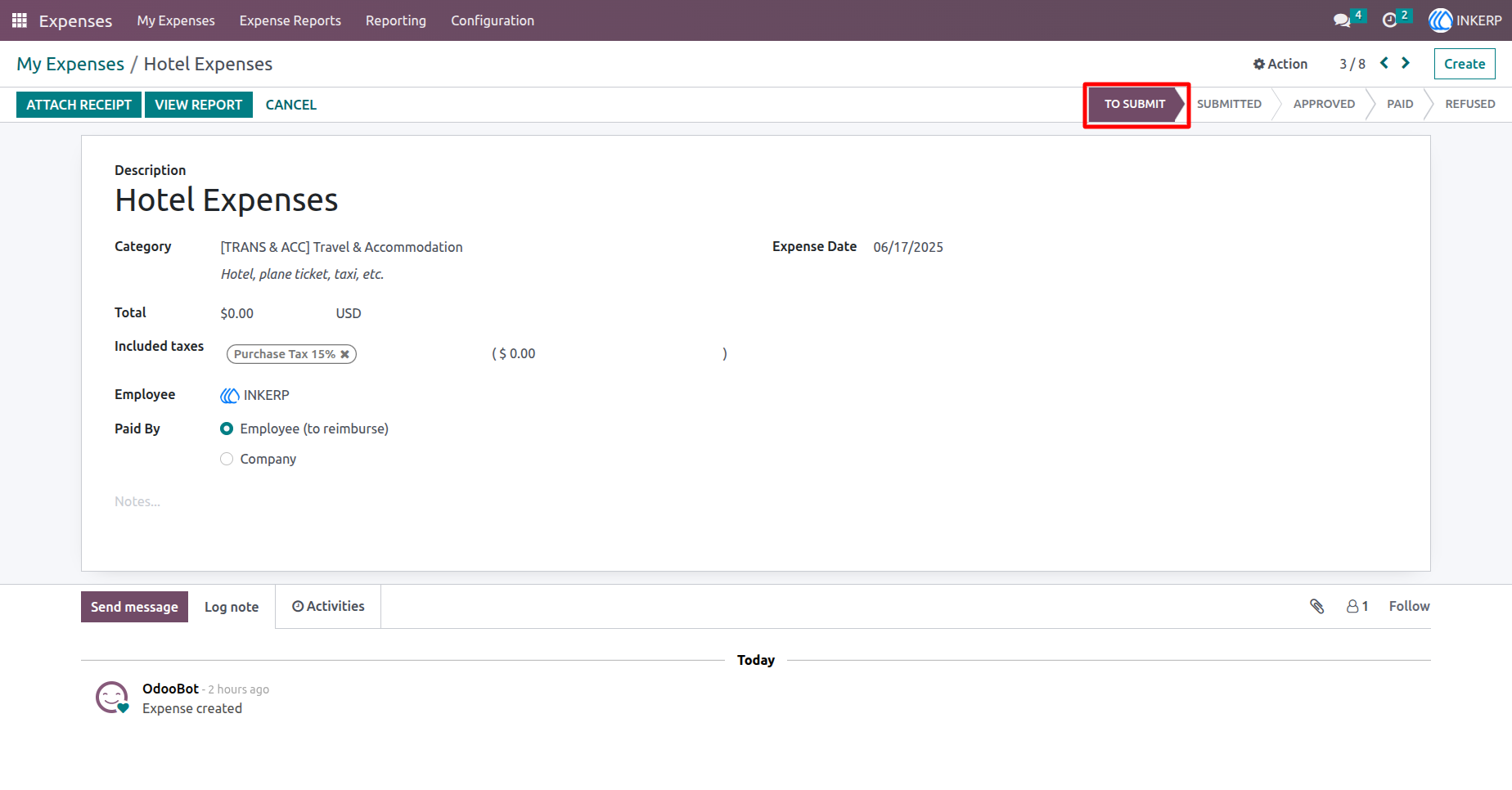1512x790 pixels.
Task: Click the INKERP employee avatar icon
Action: (x=230, y=396)
